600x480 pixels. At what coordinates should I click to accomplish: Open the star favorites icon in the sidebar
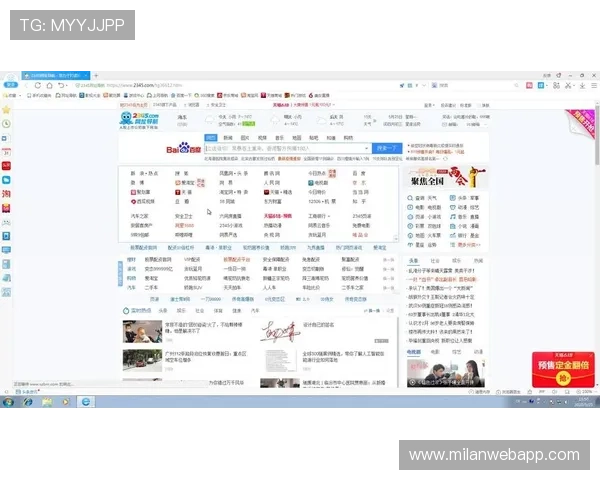click(6, 110)
